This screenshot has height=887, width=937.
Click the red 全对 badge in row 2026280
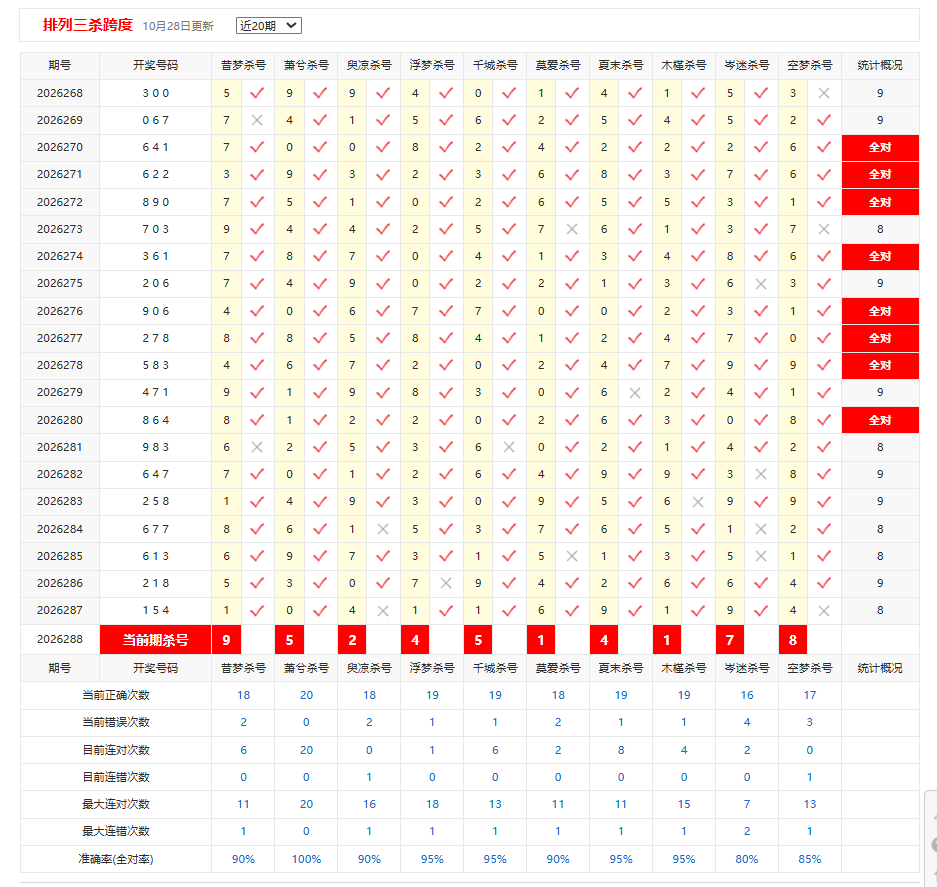point(880,420)
